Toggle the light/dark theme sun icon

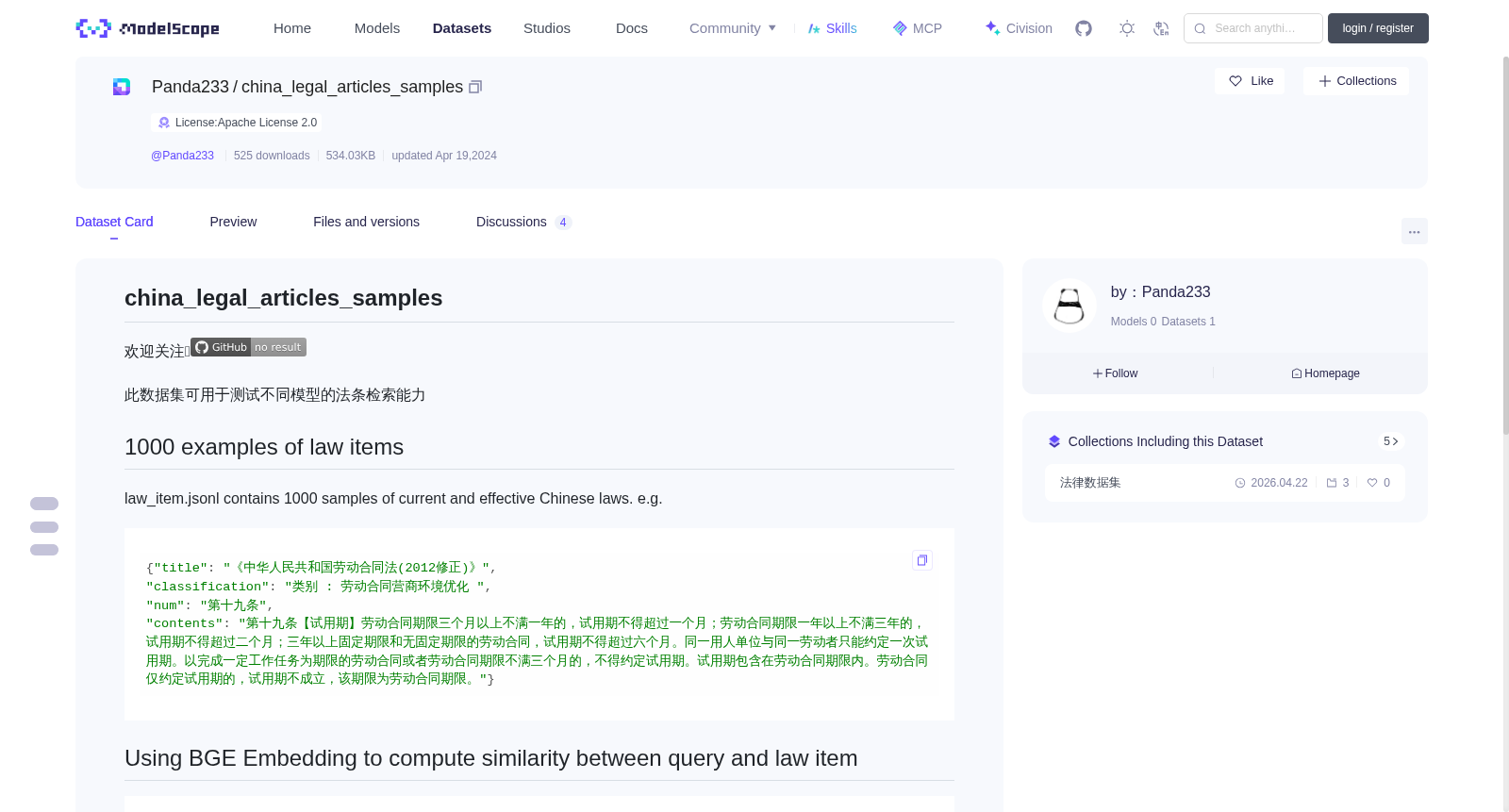(x=1126, y=28)
